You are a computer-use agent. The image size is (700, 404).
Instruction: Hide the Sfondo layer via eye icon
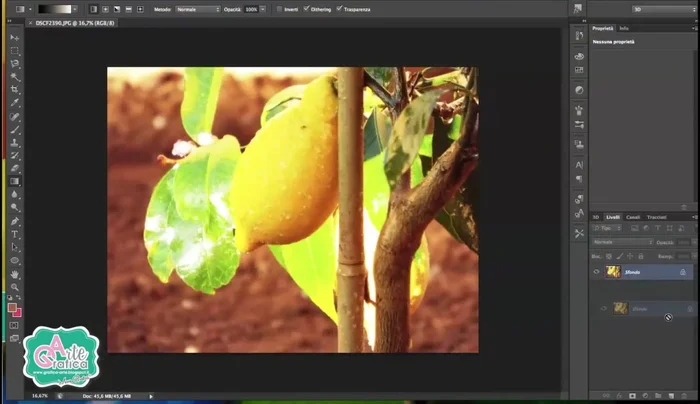(x=597, y=272)
